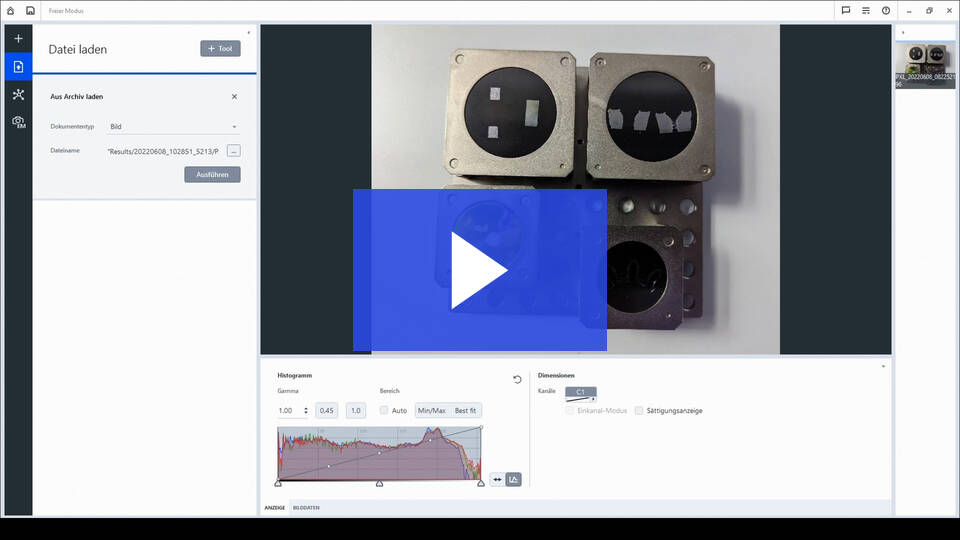The height and width of the screenshot is (540, 960).
Task: Click the middle histogram slider handle
Action: (379, 484)
